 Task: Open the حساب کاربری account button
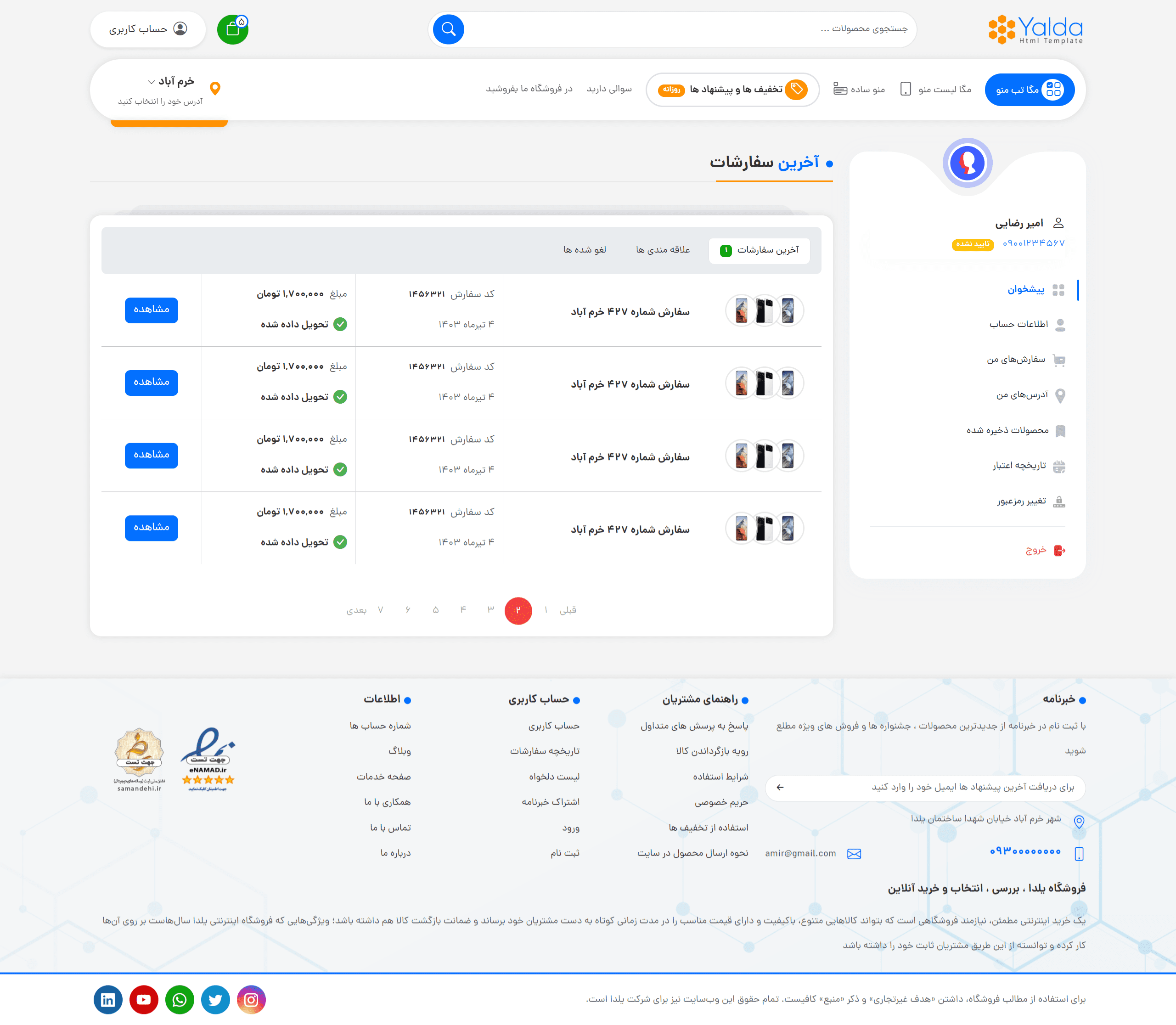(148, 29)
